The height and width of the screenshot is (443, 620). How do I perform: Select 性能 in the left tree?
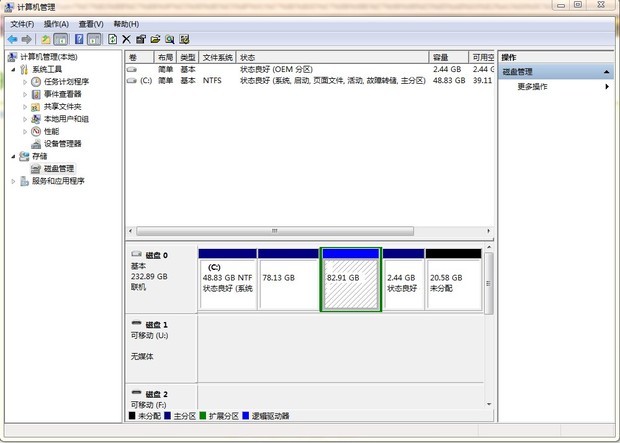51,131
